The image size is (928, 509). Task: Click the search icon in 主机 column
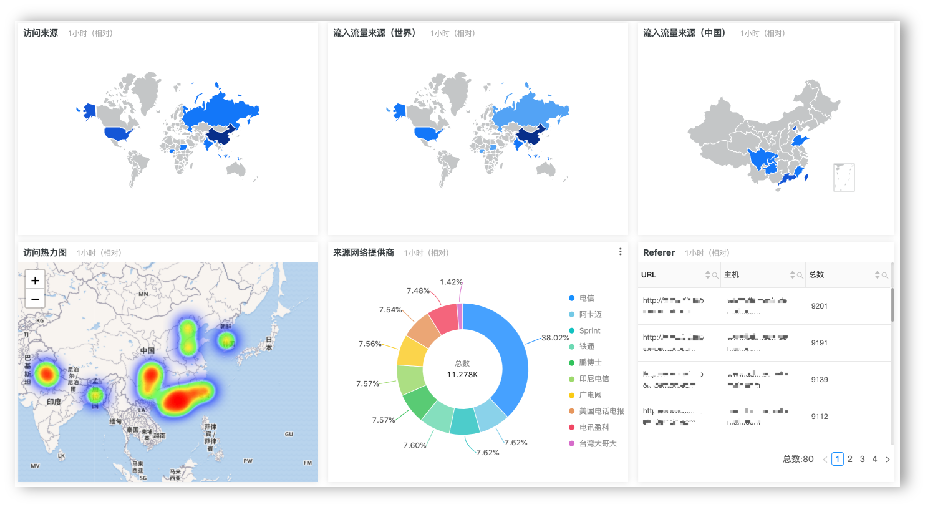[x=799, y=275]
